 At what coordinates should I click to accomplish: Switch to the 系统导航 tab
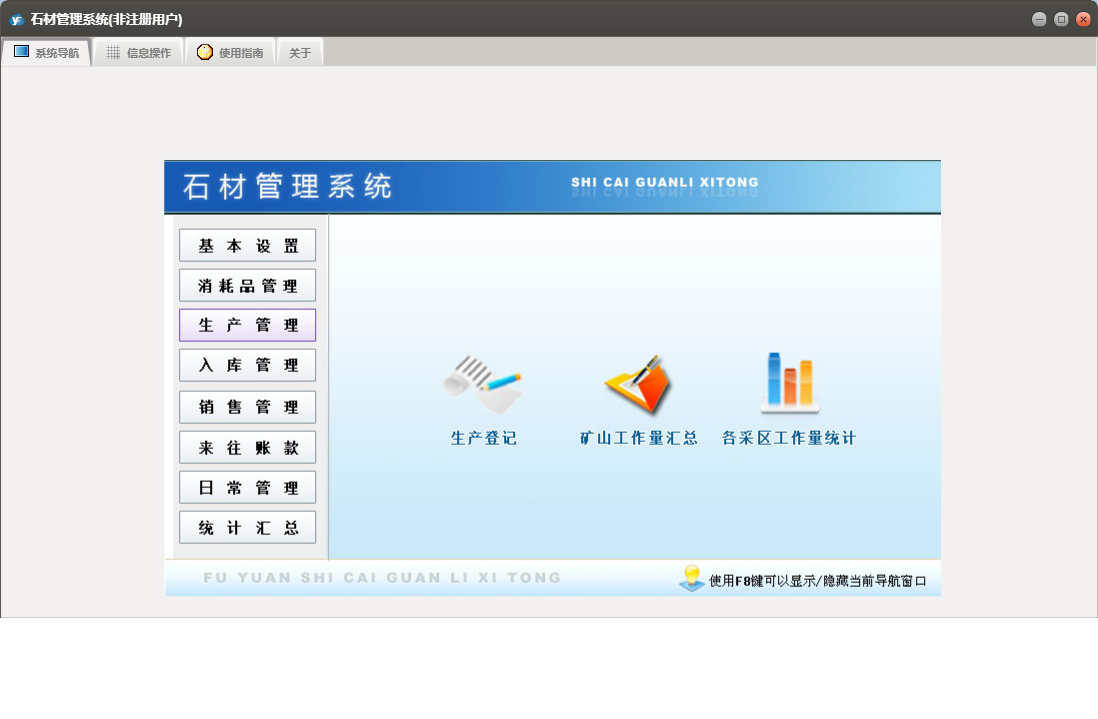click(x=46, y=53)
